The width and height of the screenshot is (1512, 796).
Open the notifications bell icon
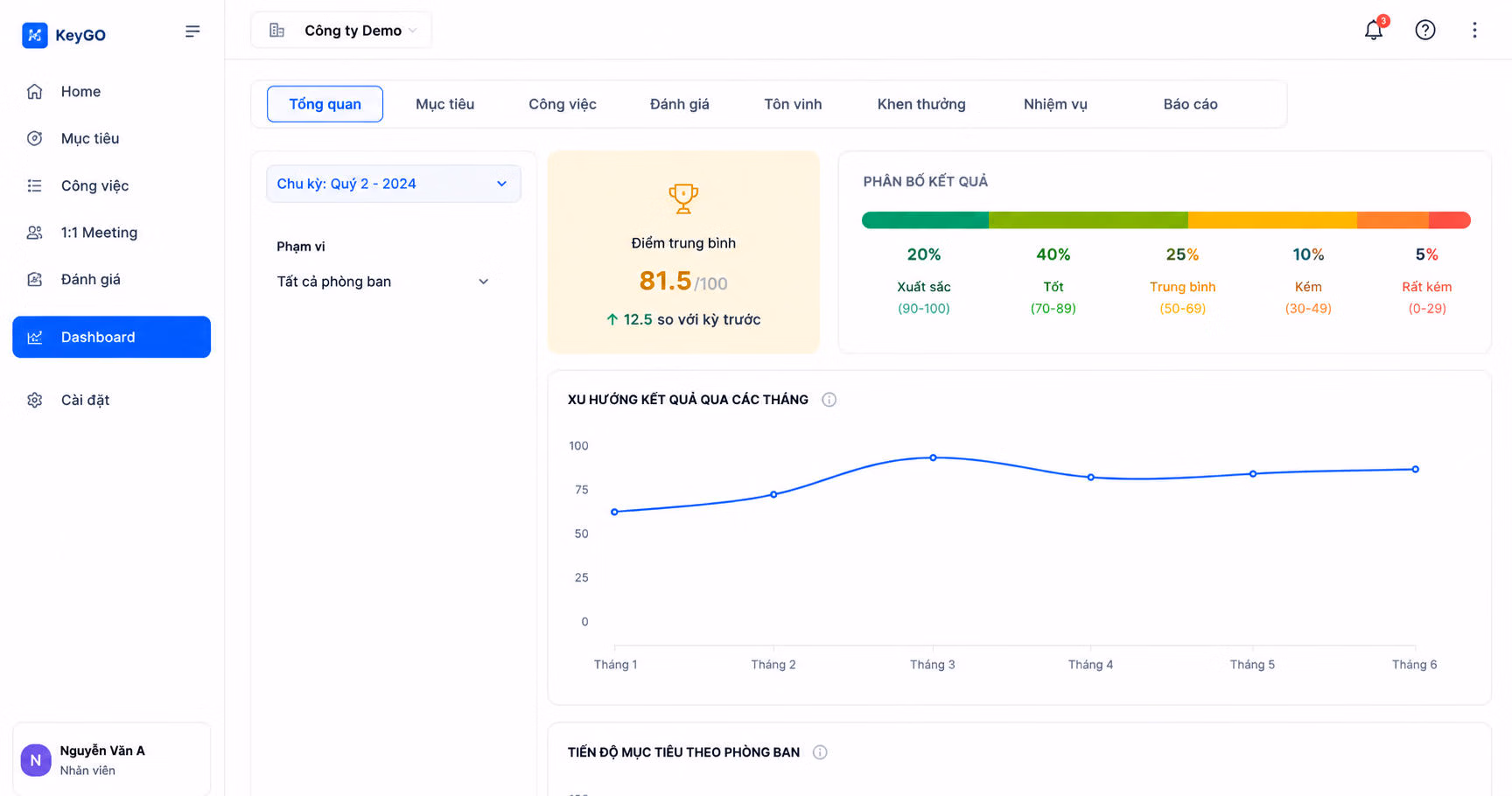[1373, 30]
